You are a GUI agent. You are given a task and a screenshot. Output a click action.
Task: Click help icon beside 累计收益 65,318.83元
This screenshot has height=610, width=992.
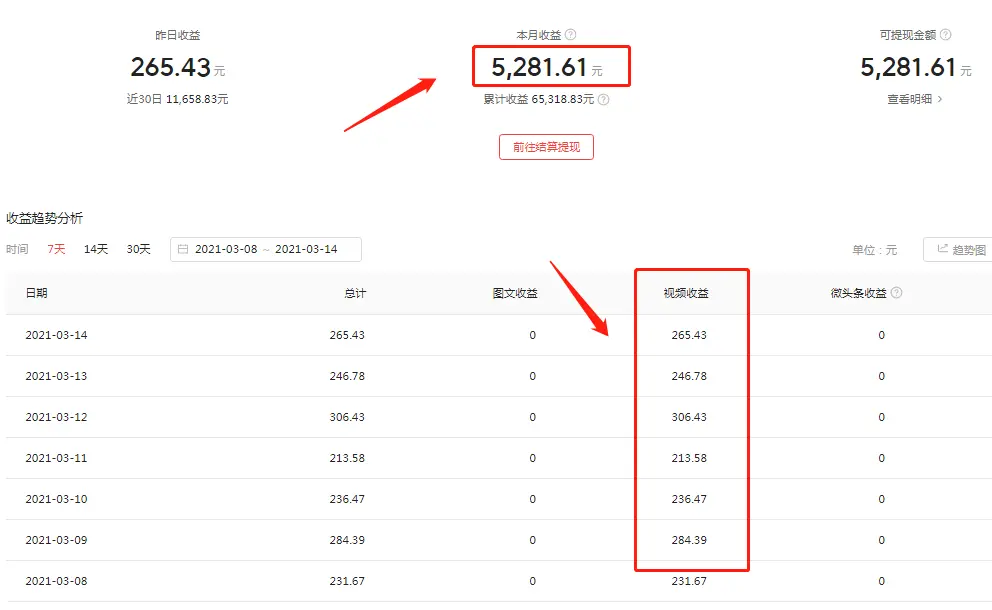tap(604, 99)
